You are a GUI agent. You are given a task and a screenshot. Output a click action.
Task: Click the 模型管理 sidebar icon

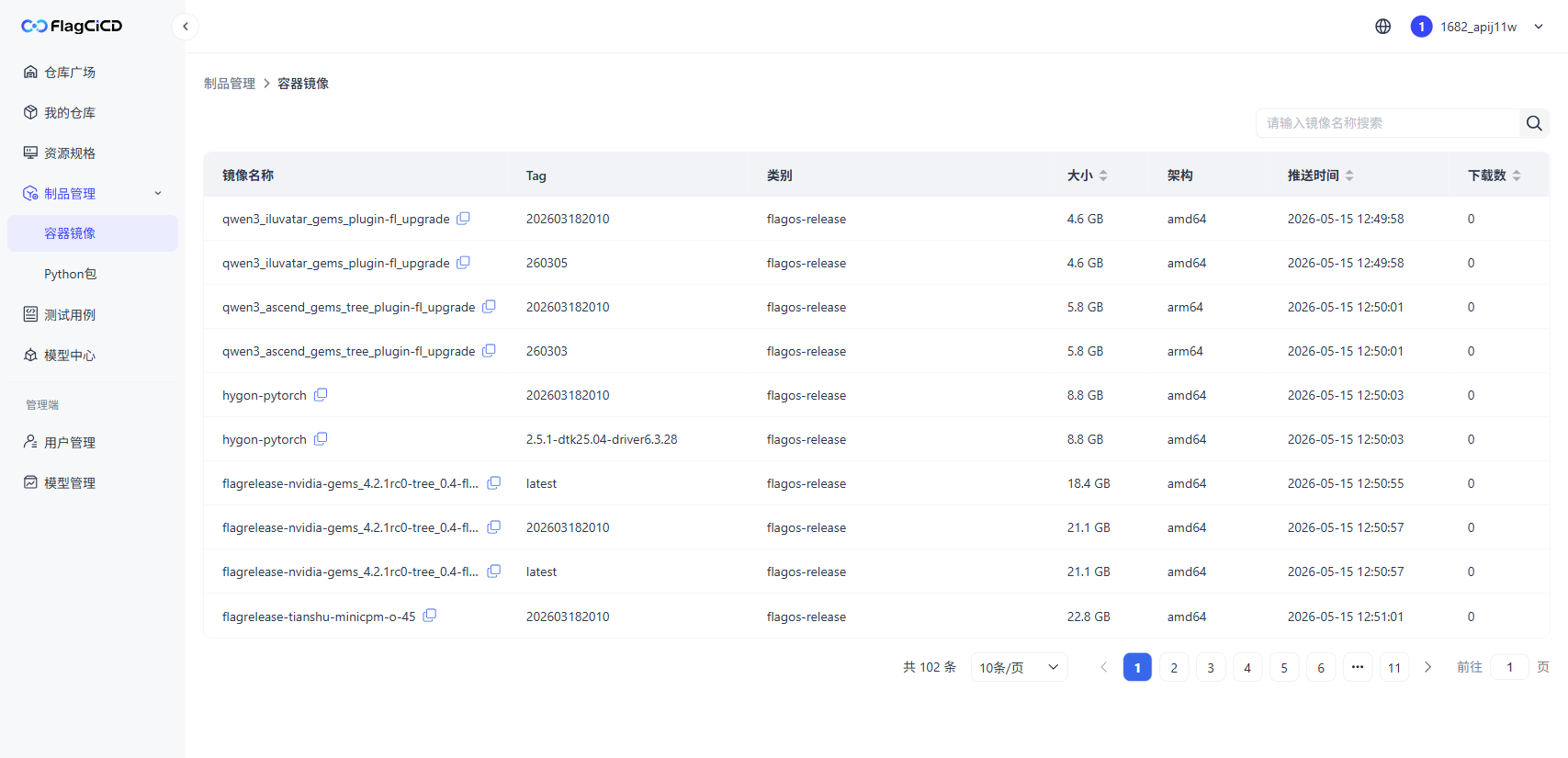30,482
